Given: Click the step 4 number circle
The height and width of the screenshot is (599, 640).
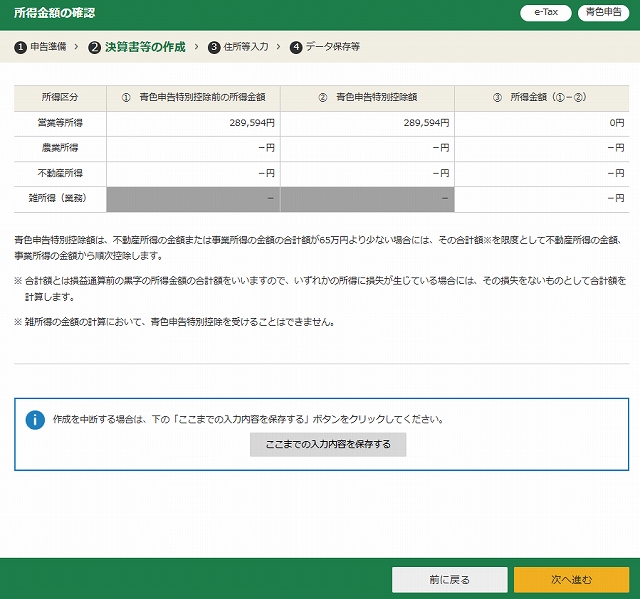Looking at the screenshot, I should [x=295, y=47].
